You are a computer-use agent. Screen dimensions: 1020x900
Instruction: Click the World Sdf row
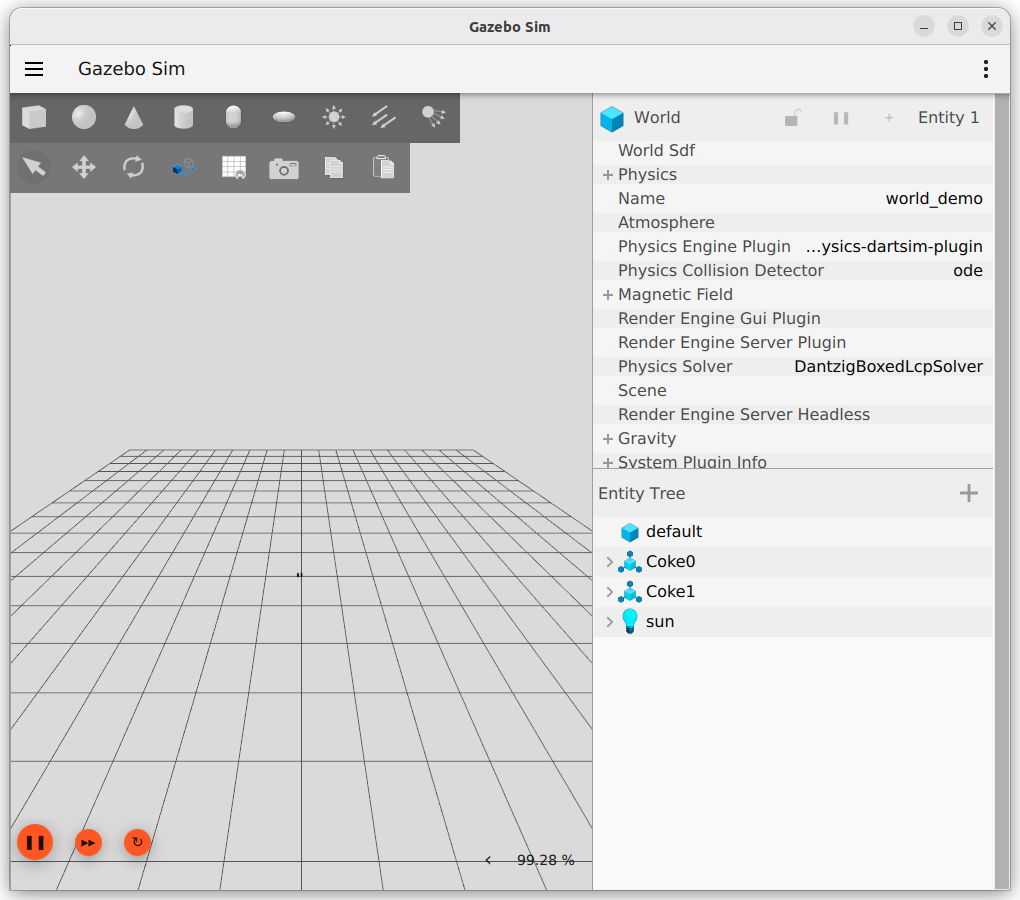click(x=793, y=151)
